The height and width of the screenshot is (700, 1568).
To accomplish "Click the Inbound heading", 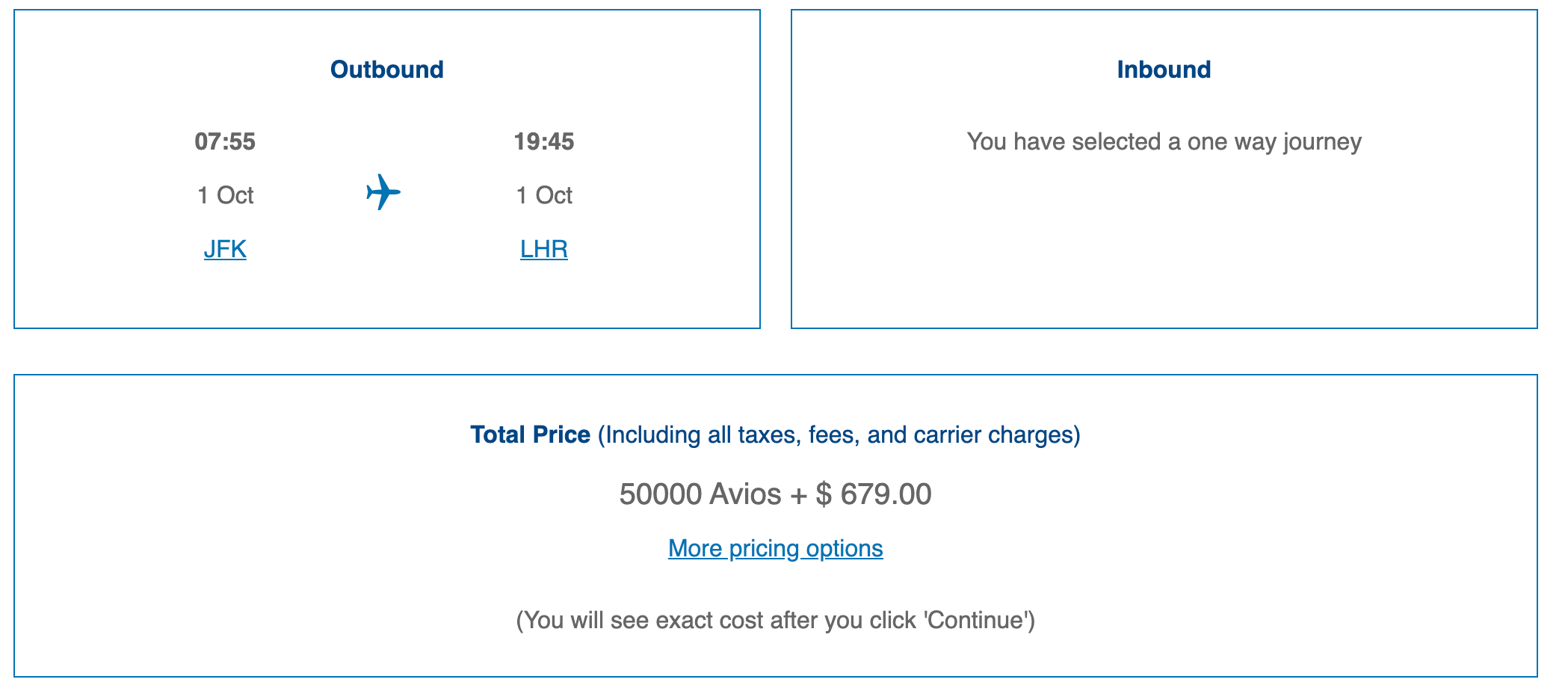I will pos(1164,70).
